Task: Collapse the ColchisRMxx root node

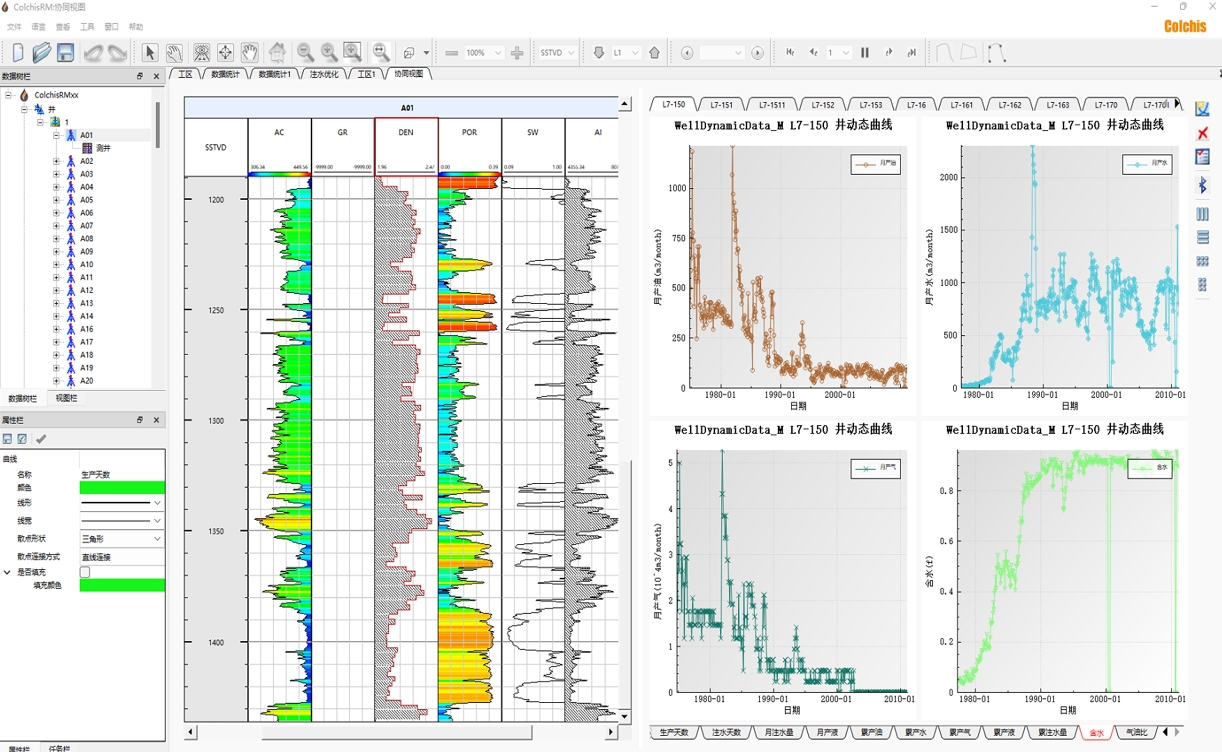Action: 8,96
